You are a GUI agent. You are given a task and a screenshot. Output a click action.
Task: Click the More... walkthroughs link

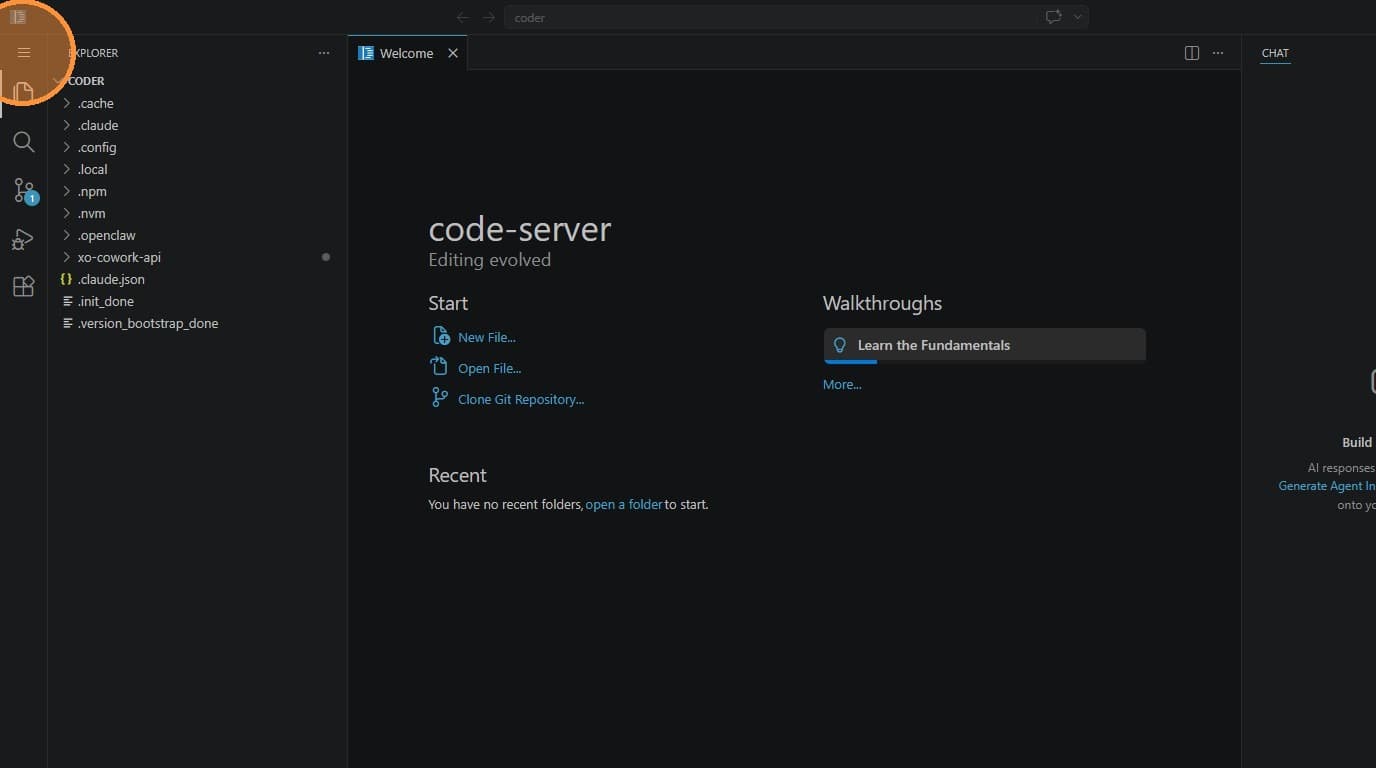coord(842,384)
